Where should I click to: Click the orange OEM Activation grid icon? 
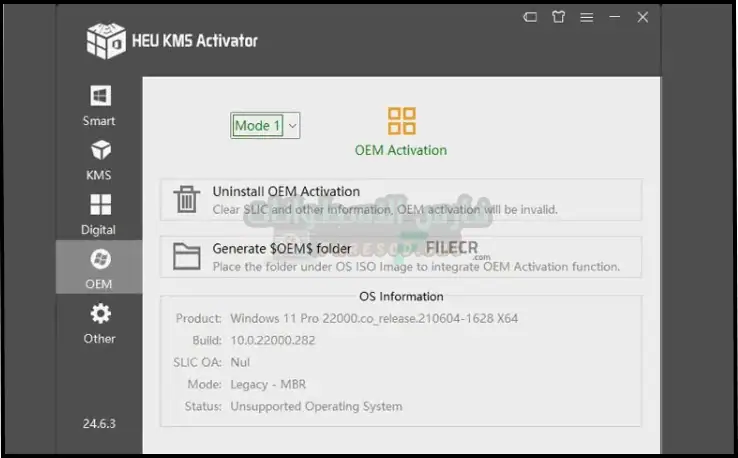tap(401, 121)
